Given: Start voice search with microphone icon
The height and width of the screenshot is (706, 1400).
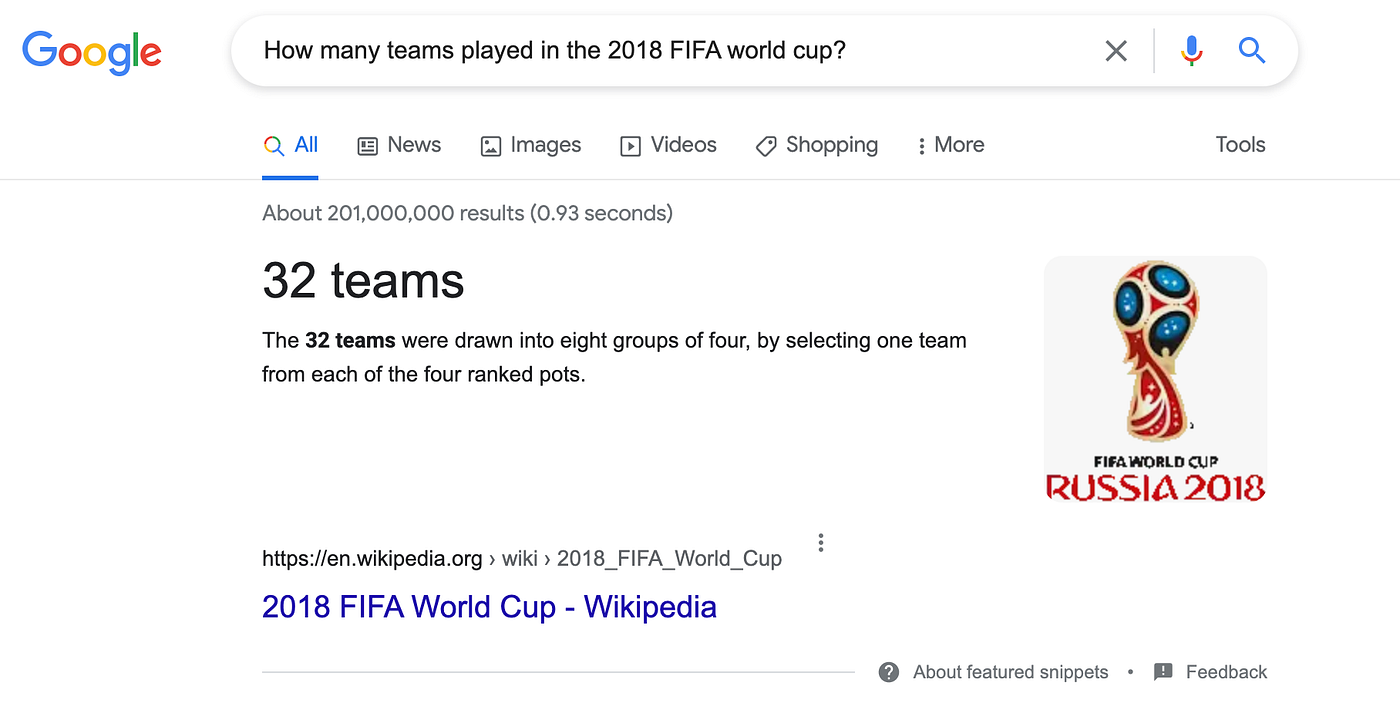Looking at the screenshot, I should pyautogui.click(x=1191, y=50).
